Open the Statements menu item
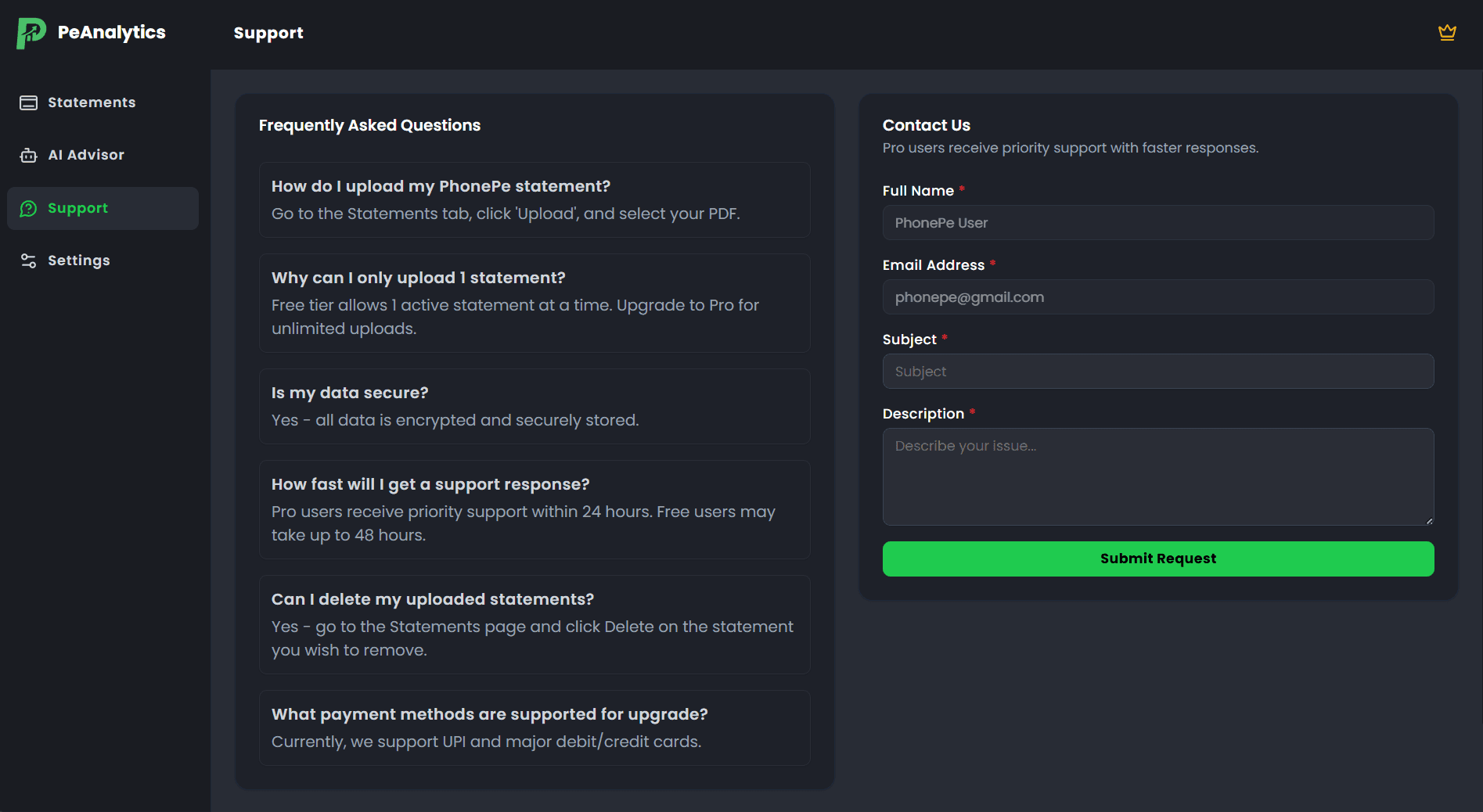 tap(92, 102)
